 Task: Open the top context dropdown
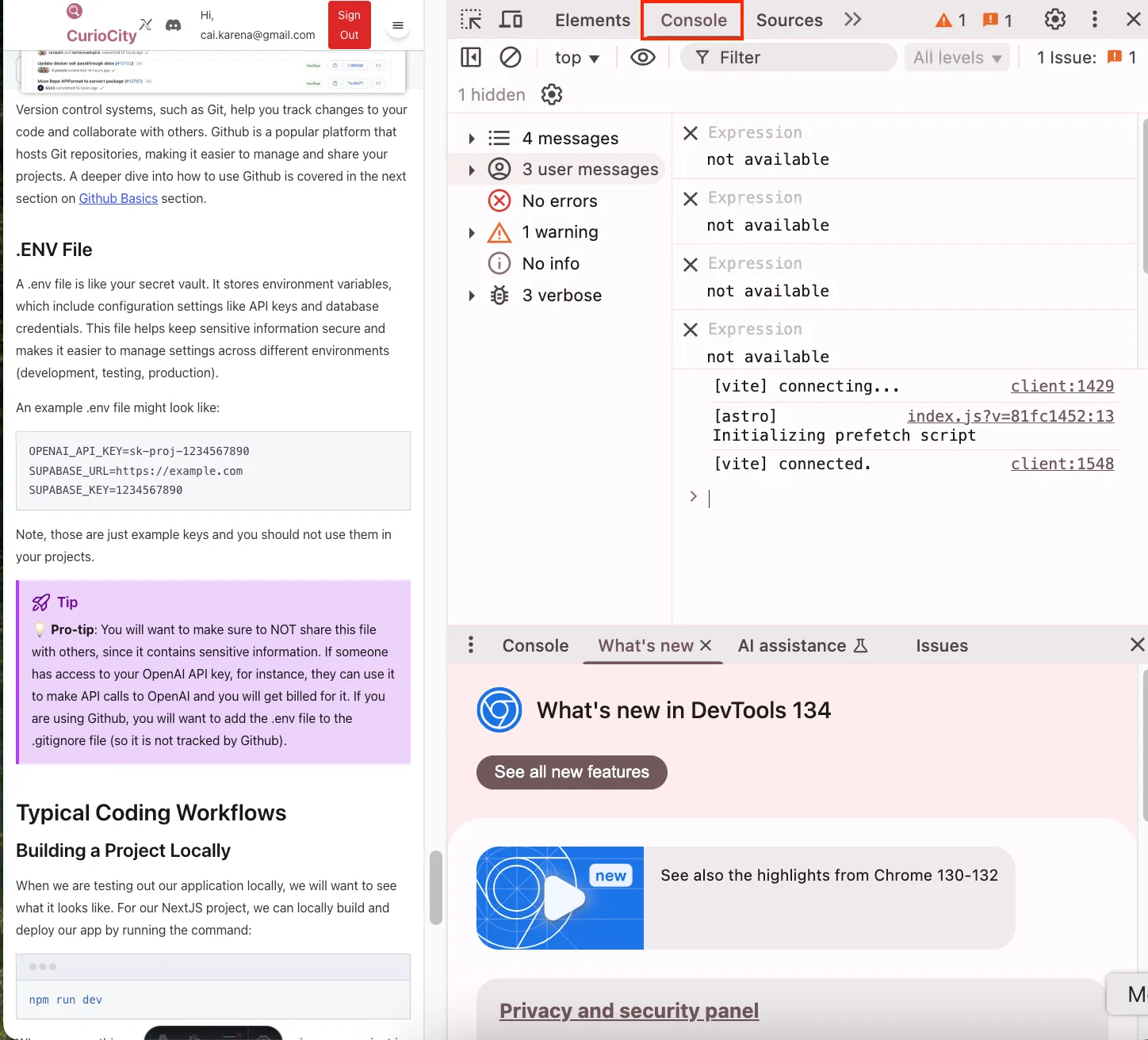point(576,58)
